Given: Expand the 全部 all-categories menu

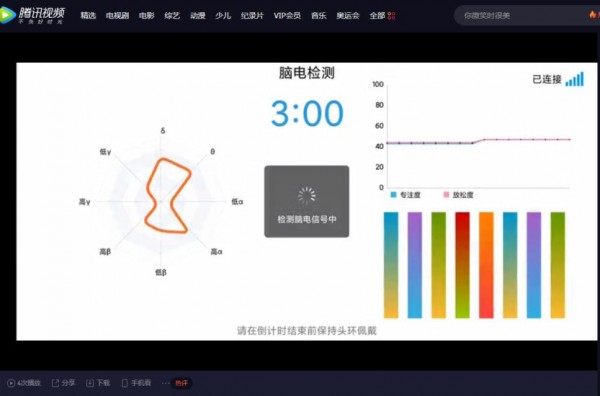Looking at the screenshot, I should click(x=377, y=16).
